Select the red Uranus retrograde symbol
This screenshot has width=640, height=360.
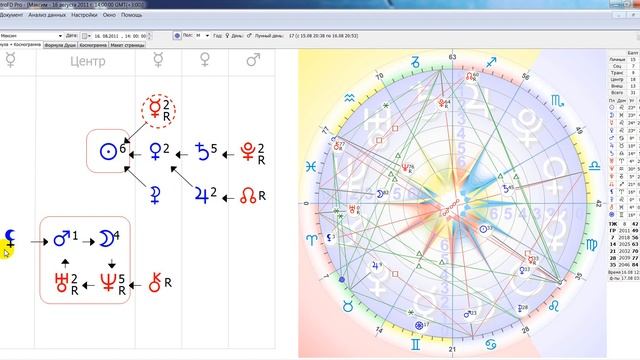click(61, 282)
